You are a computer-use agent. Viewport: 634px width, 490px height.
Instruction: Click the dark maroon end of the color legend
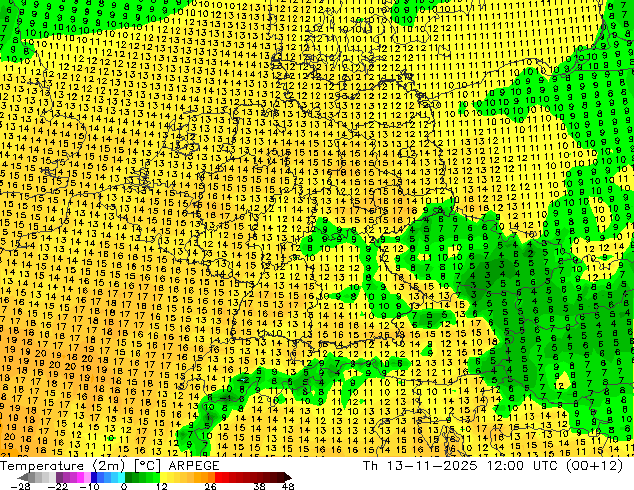click(285, 477)
